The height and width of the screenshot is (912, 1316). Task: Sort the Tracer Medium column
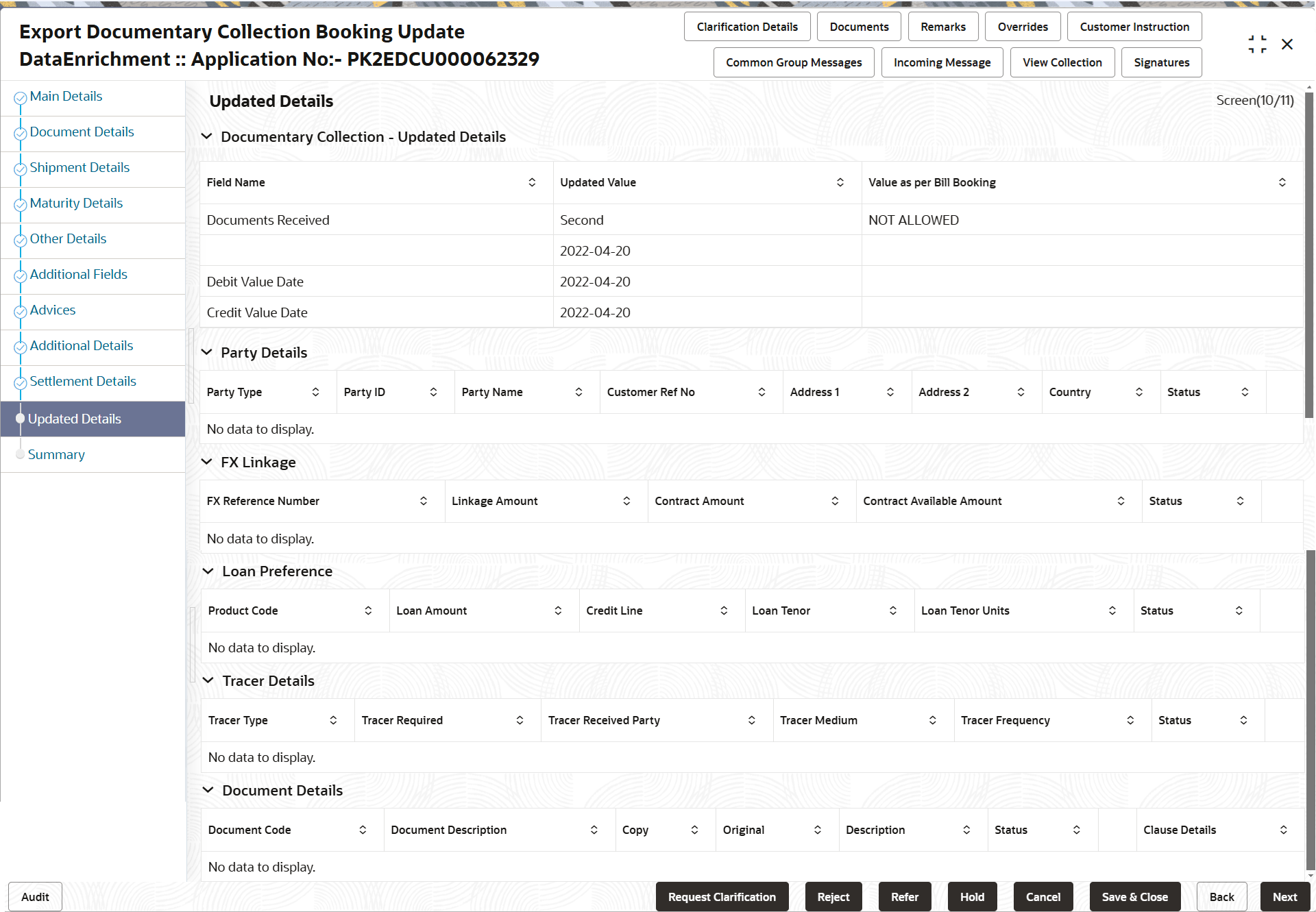[932, 720]
